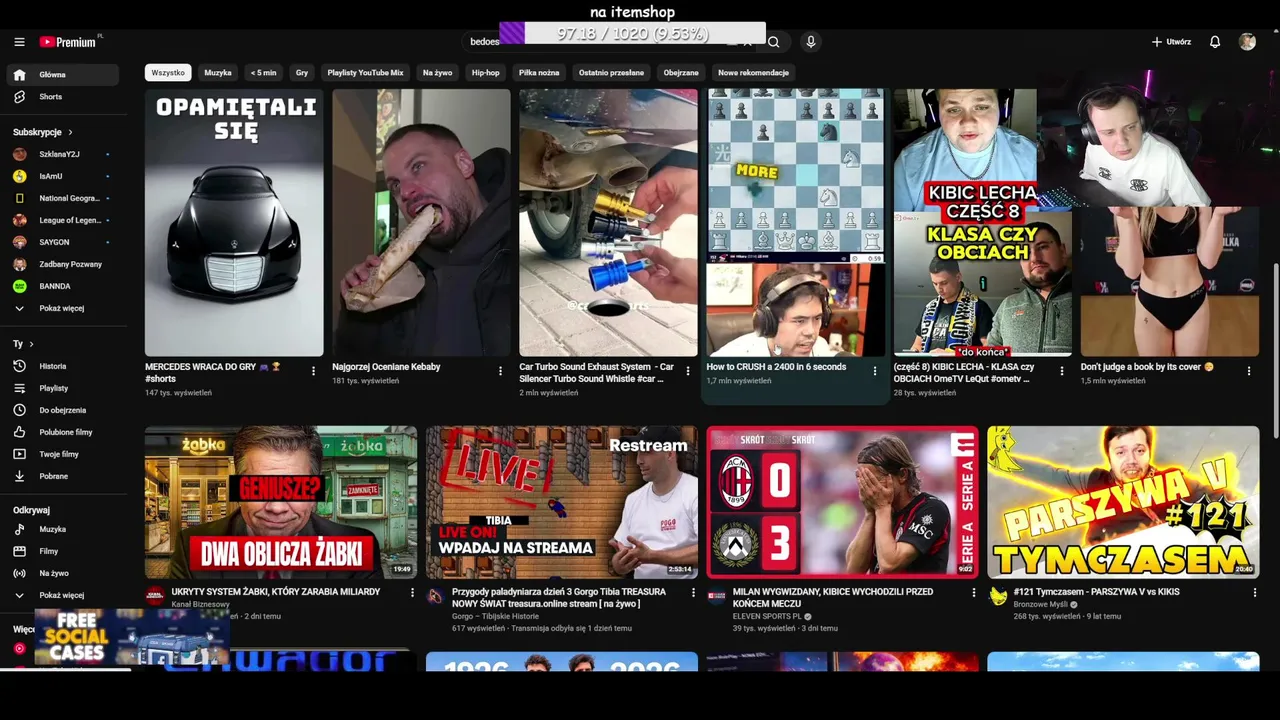Viewport: 1280px width, 720px height.
Task: Open Pobrane downloads
Action: coord(63,476)
